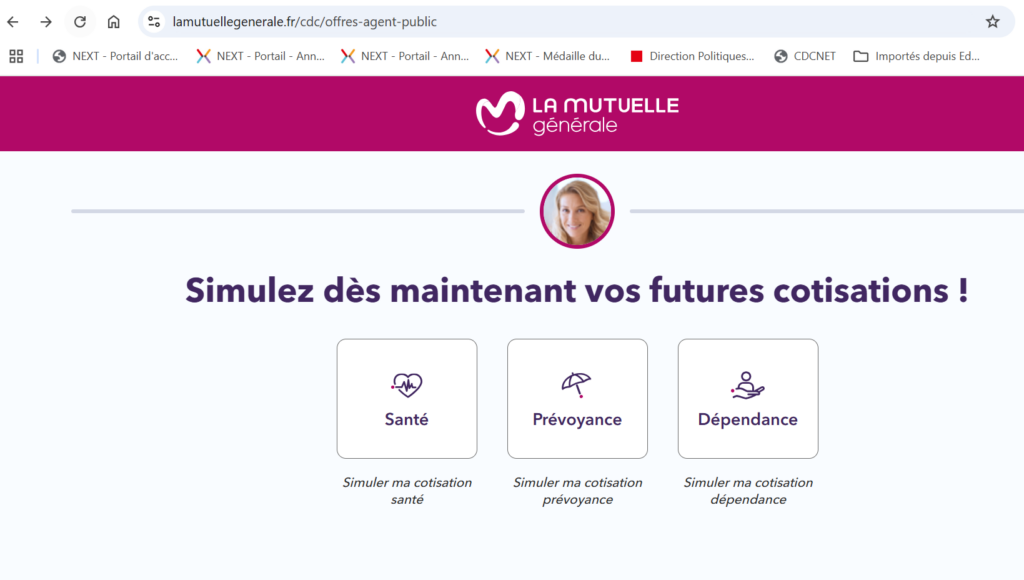
Task: Click La Mutuelle Générale logo
Action: 577,114
